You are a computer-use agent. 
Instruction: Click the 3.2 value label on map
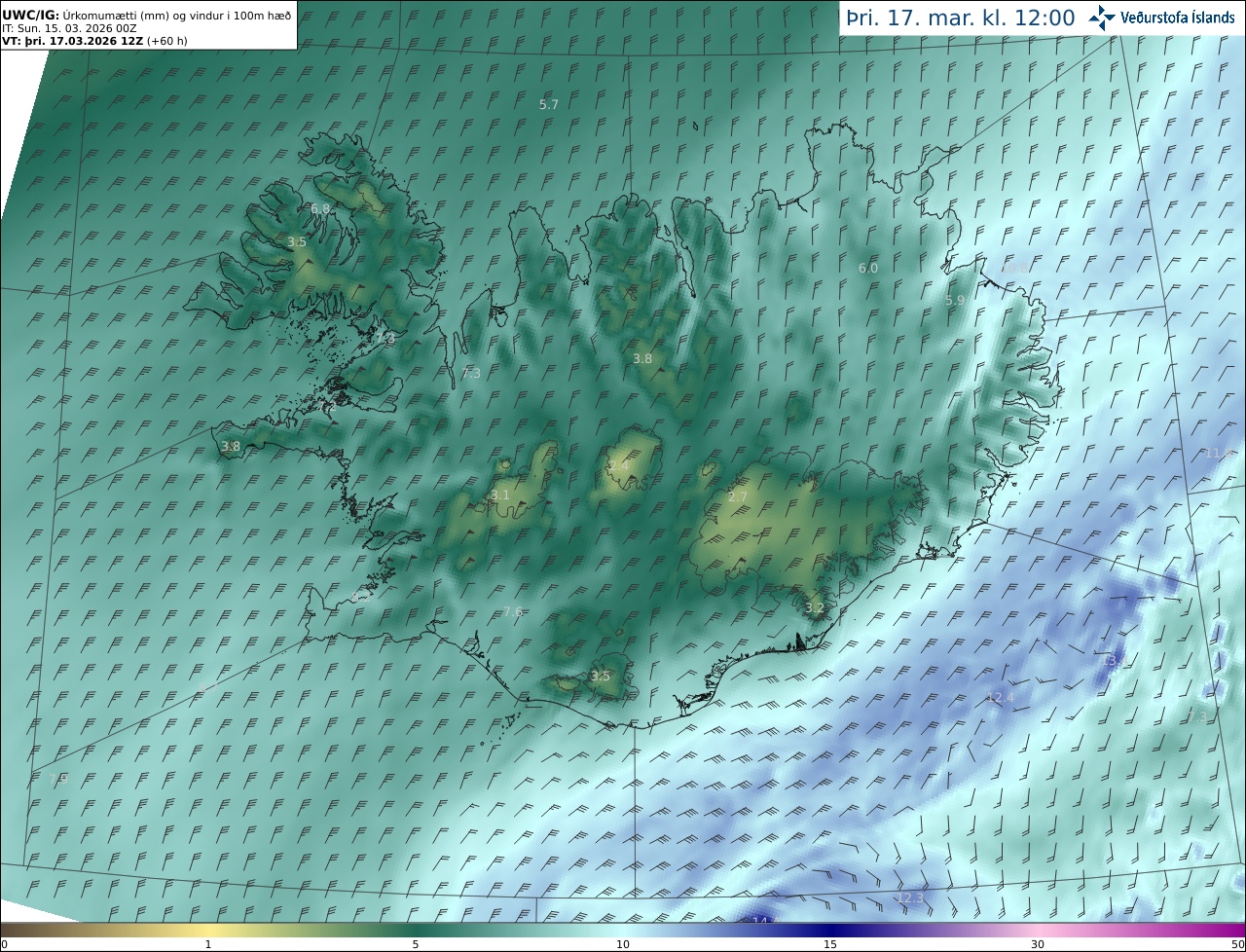(x=815, y=608)
